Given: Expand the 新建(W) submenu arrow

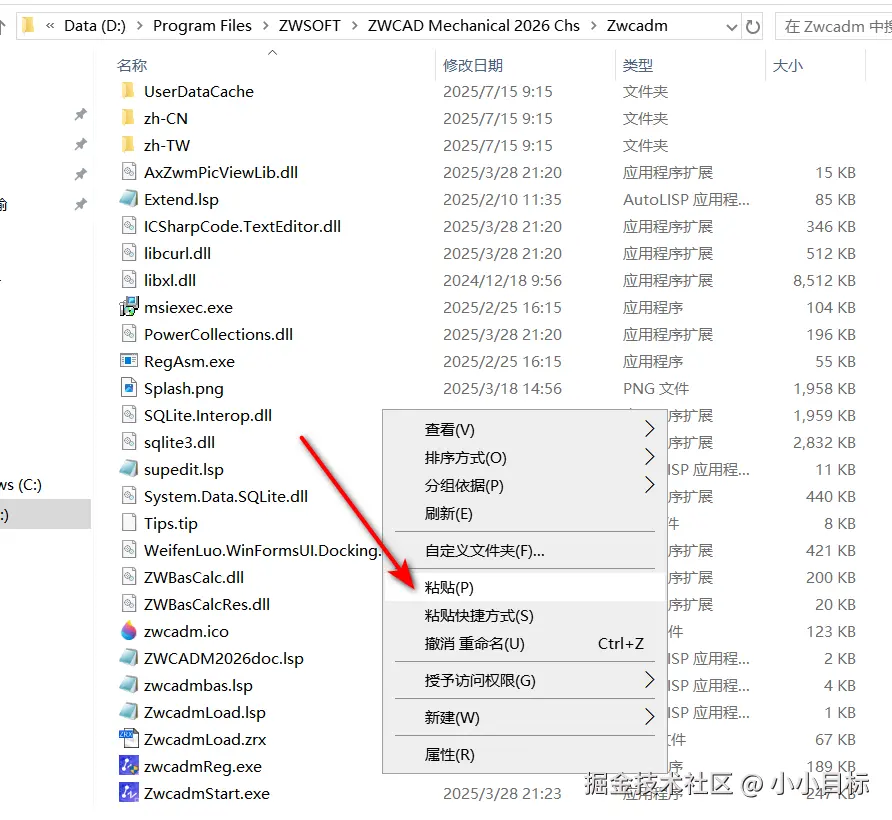Looking at the screenshot, I should [650, 717].
